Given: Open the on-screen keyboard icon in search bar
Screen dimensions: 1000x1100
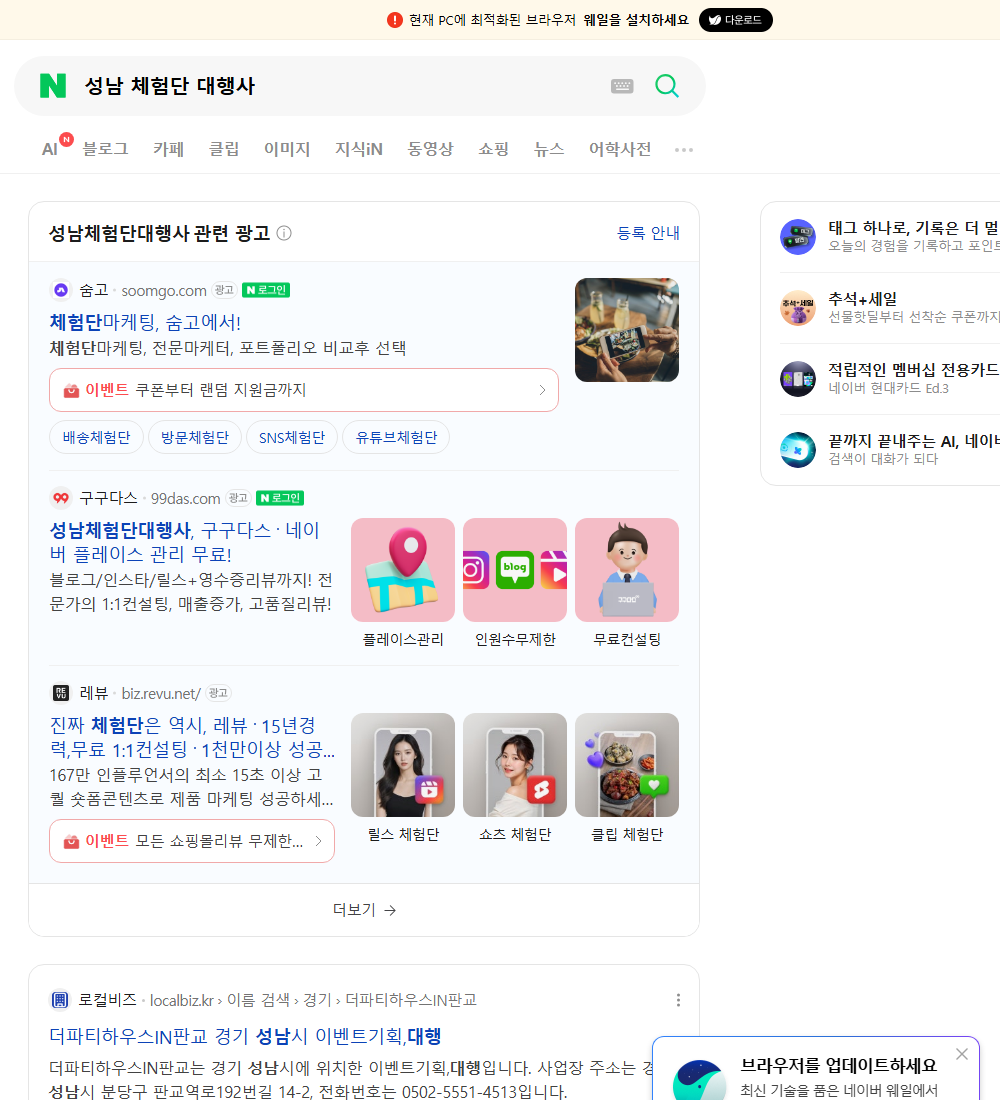Looking at the screenshot, I should pyautogui.click(x=622, y=86).
